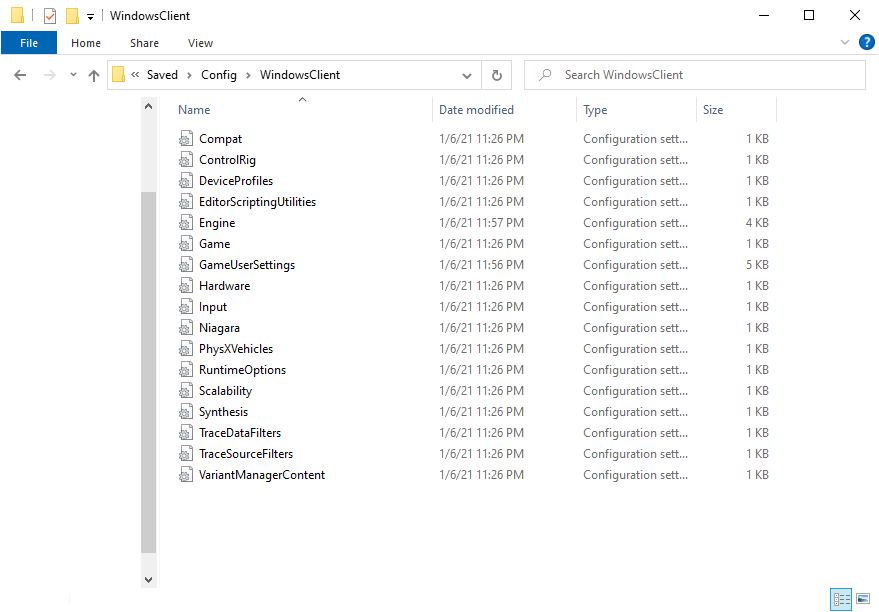Sort files by Size column
This screenshot has height=612, width=879.
(713, 110)
